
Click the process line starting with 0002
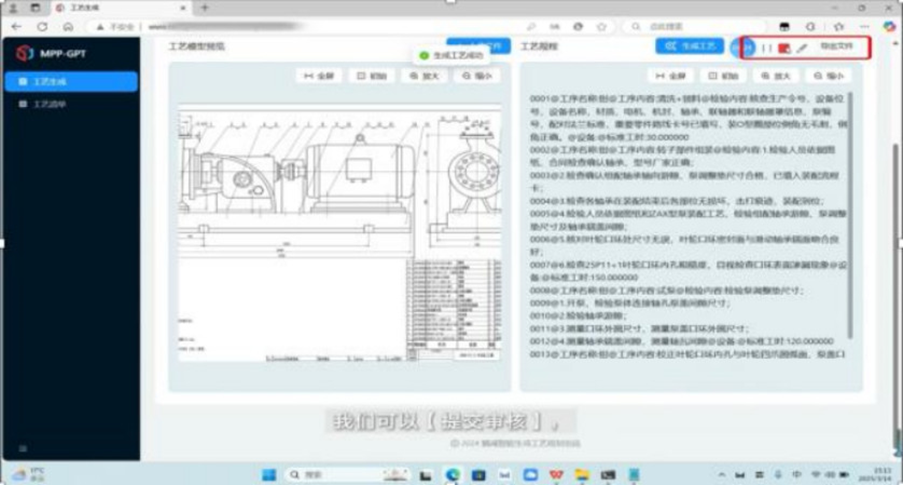[682, 156]
